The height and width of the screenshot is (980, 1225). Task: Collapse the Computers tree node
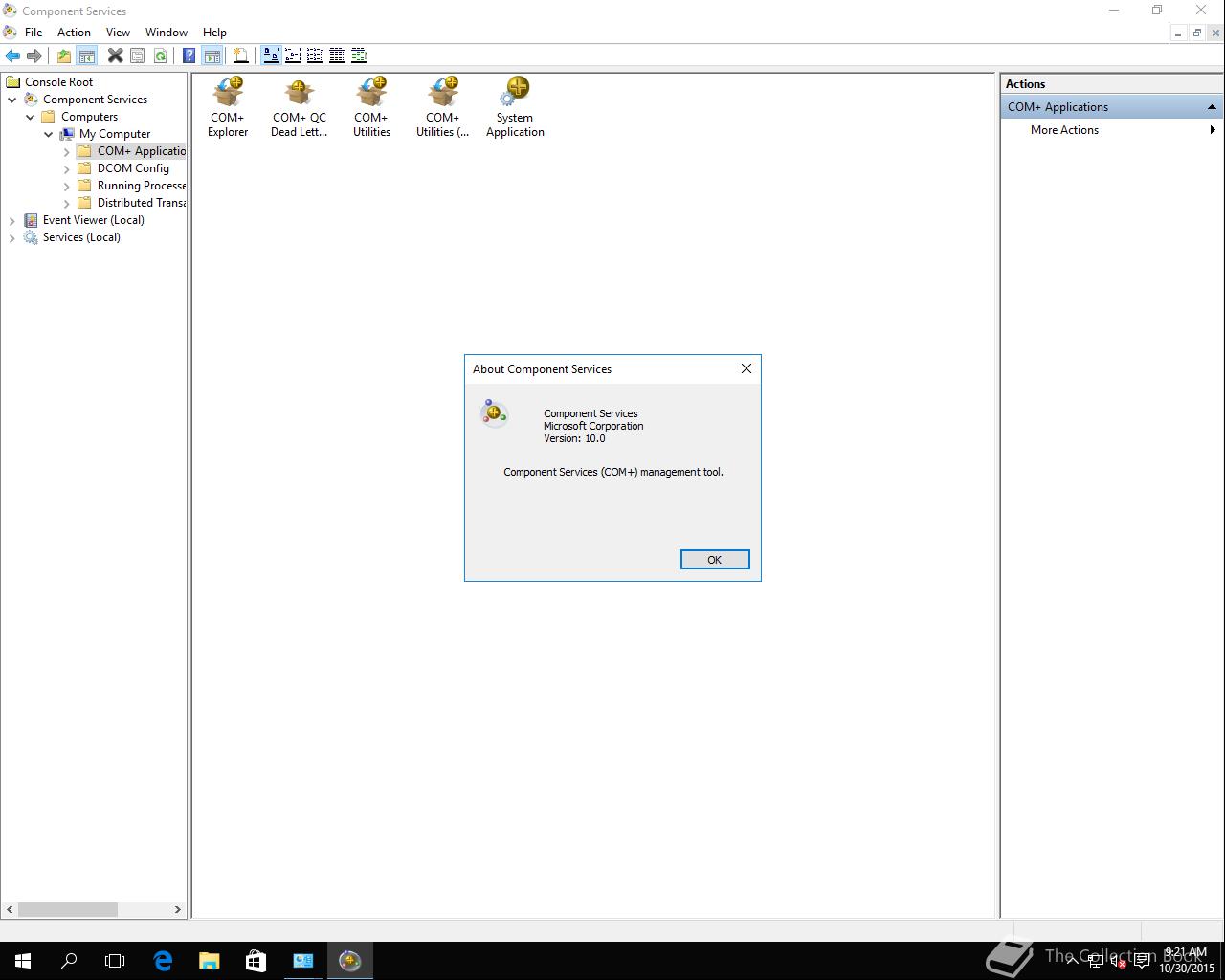(x=31, y=117)
